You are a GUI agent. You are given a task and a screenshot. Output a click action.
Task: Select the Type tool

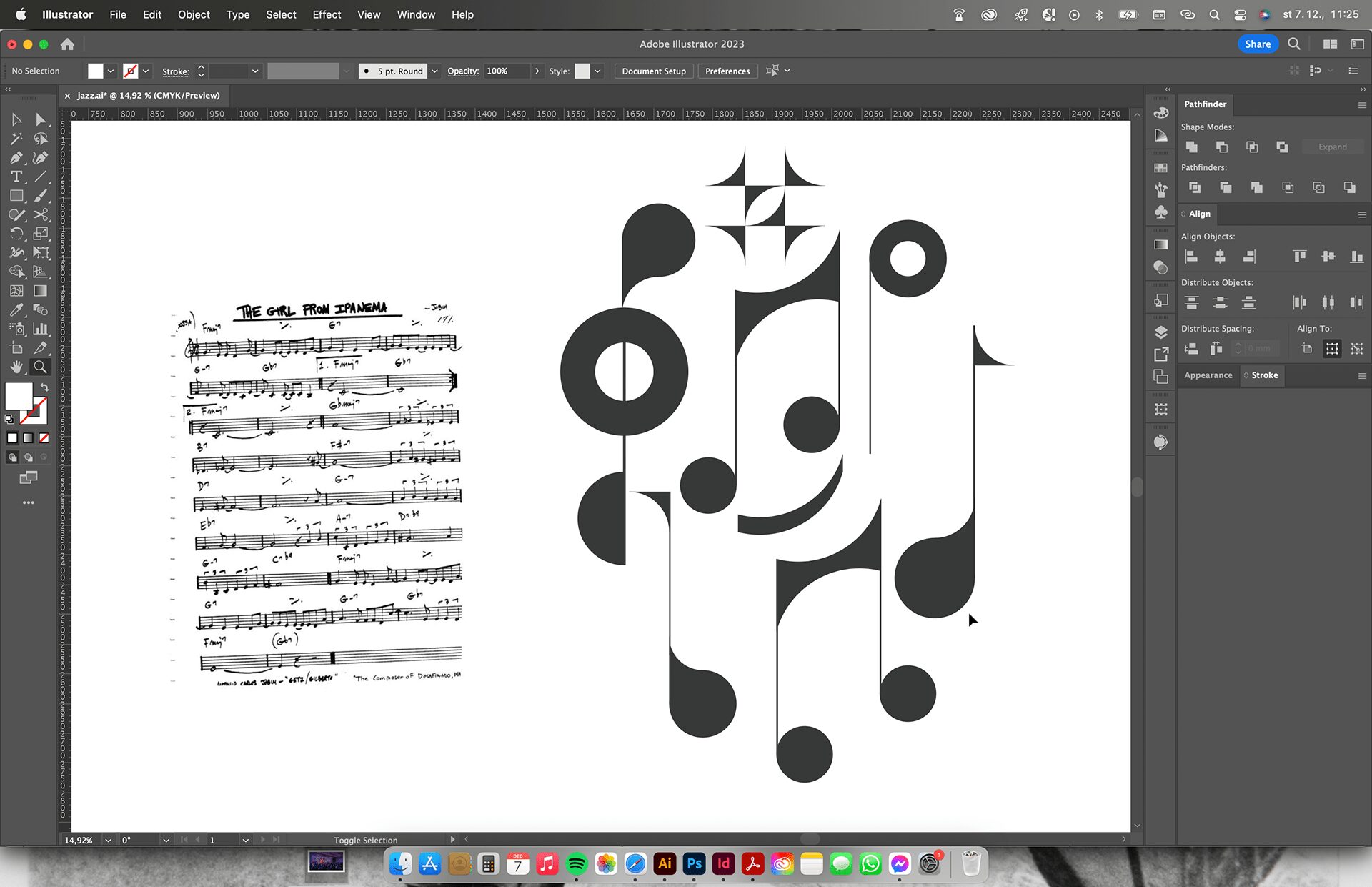[x=16, y=177]
